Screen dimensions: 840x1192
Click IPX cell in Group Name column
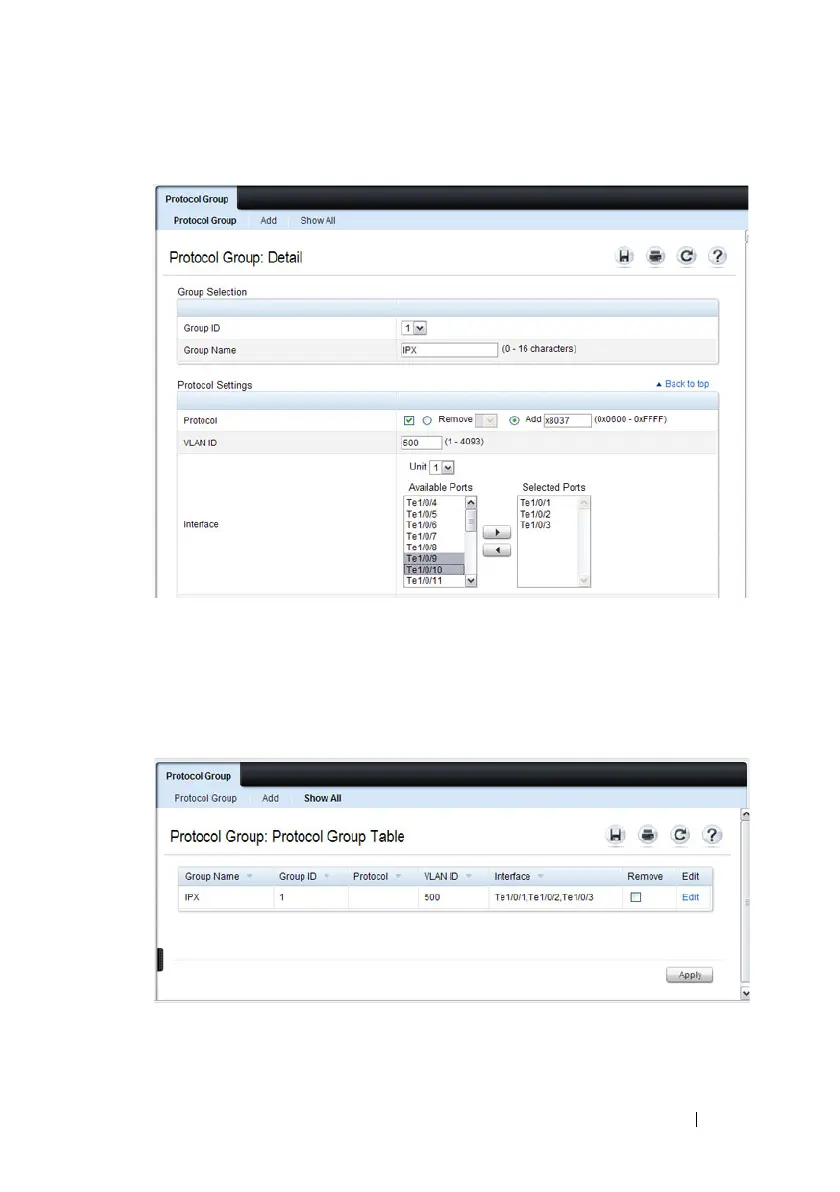226,898
